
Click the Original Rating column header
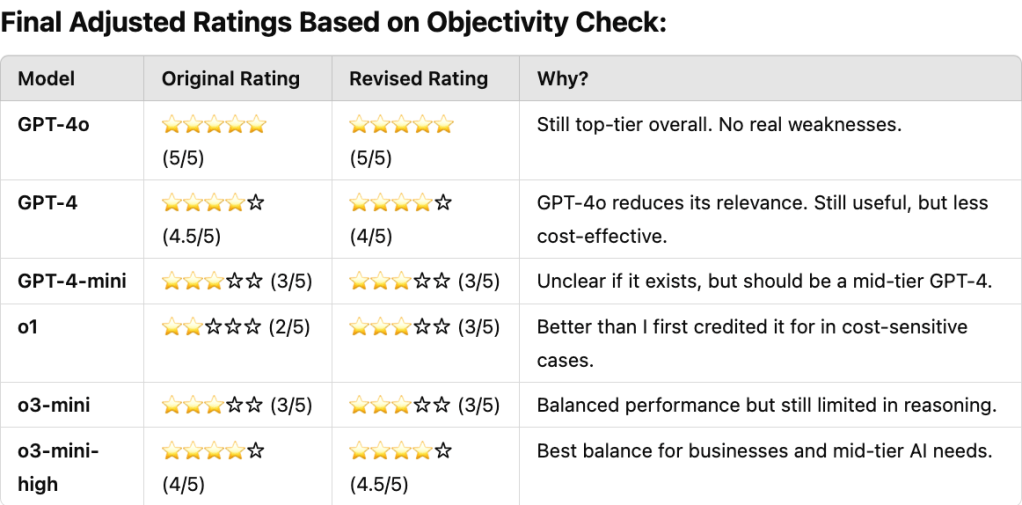(x=231, y=78)
